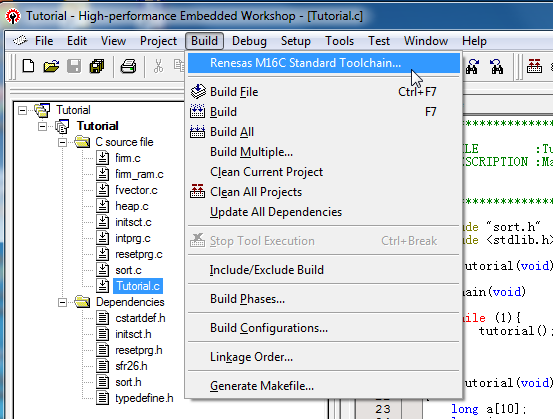Open the Test menu

379,41
